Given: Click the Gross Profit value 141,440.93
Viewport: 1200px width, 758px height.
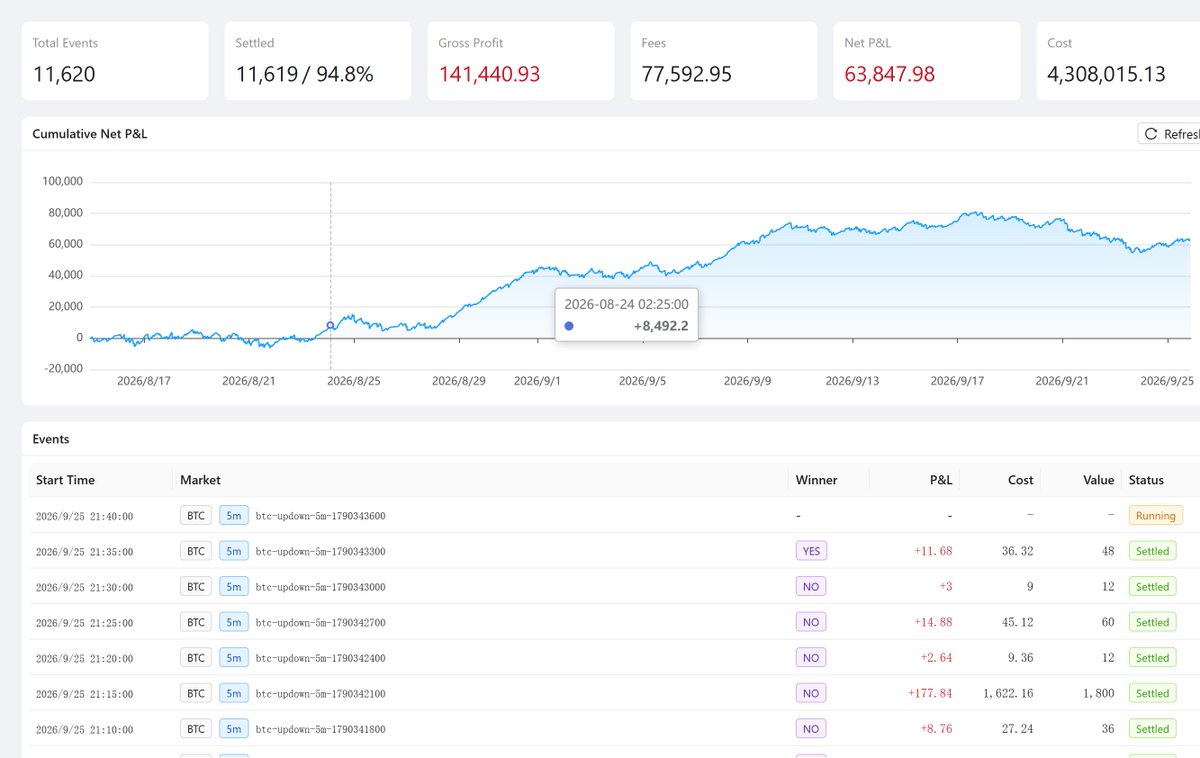Looking at the screenshot, I should pyautogui.click(x=489, y=74).
